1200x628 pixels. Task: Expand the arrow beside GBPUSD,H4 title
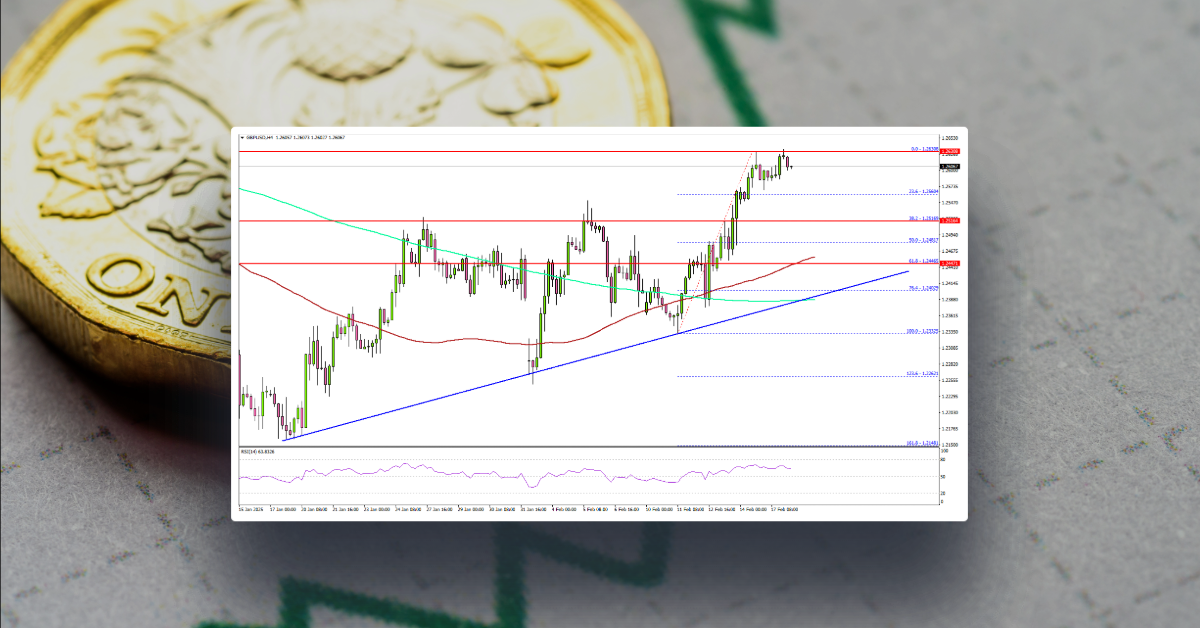click(x=242, y=137)
